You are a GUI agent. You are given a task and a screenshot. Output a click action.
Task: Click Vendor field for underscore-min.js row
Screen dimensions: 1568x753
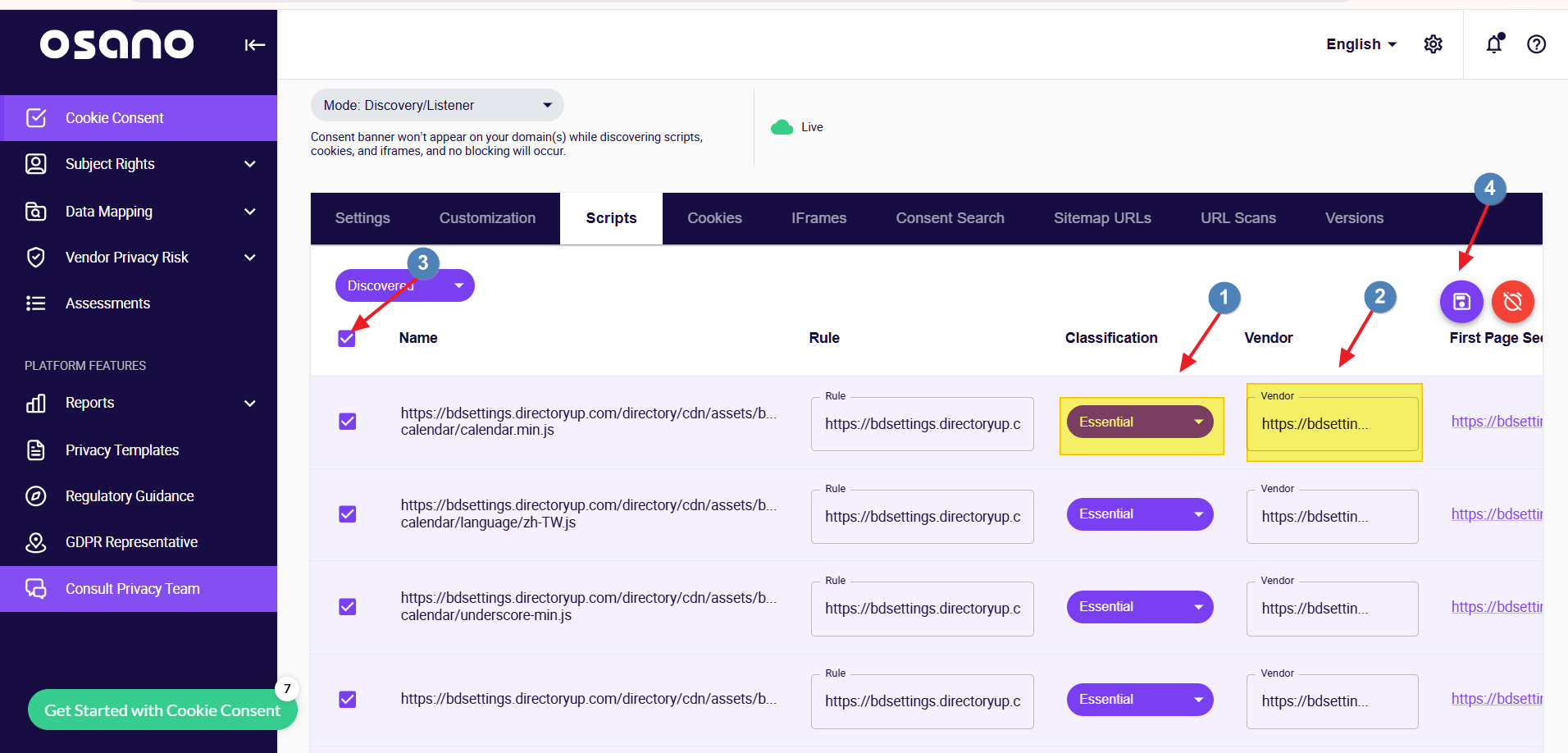click(1333, 609)
